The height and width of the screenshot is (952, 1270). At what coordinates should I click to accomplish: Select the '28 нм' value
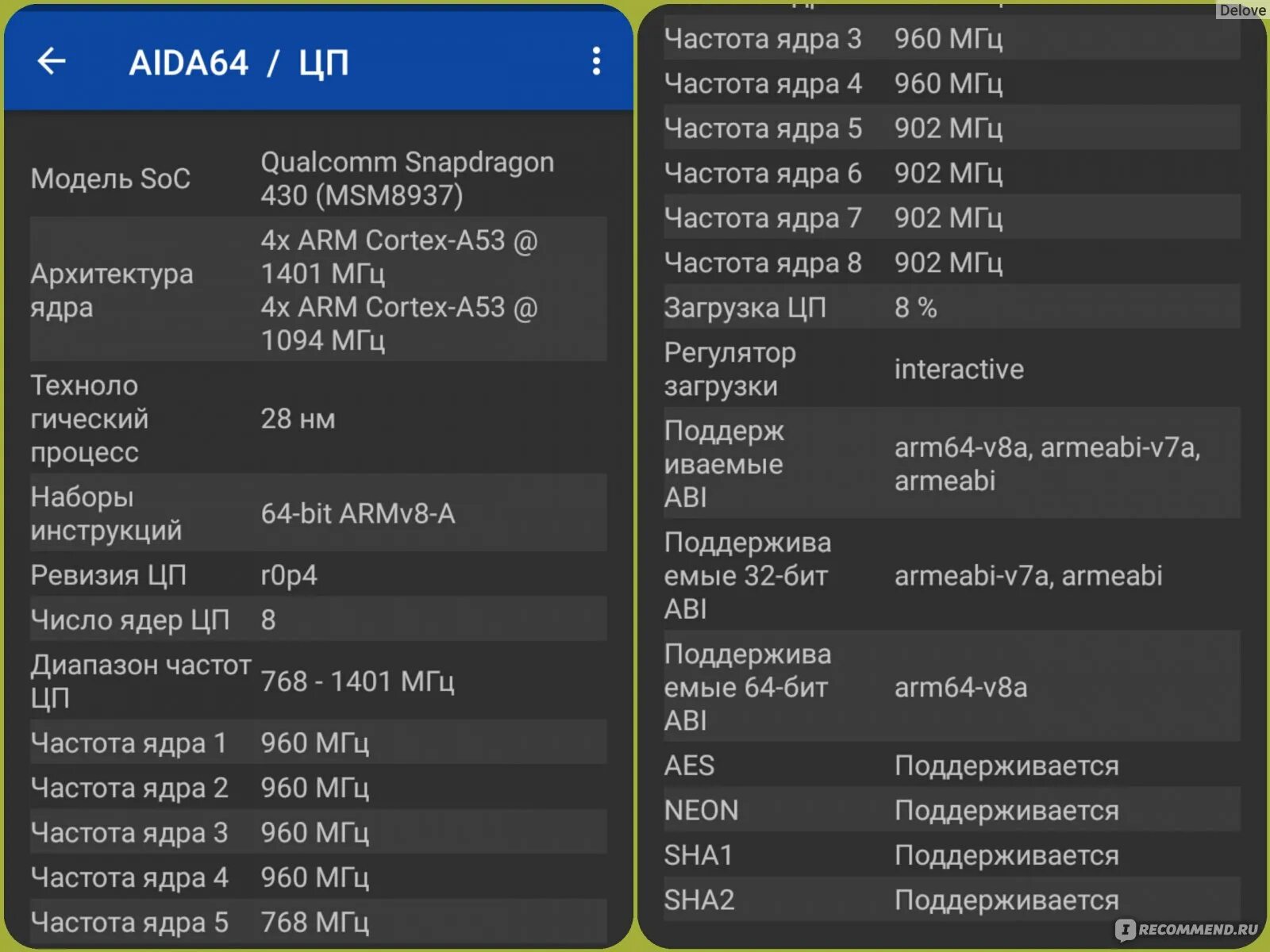coord(298,419)
